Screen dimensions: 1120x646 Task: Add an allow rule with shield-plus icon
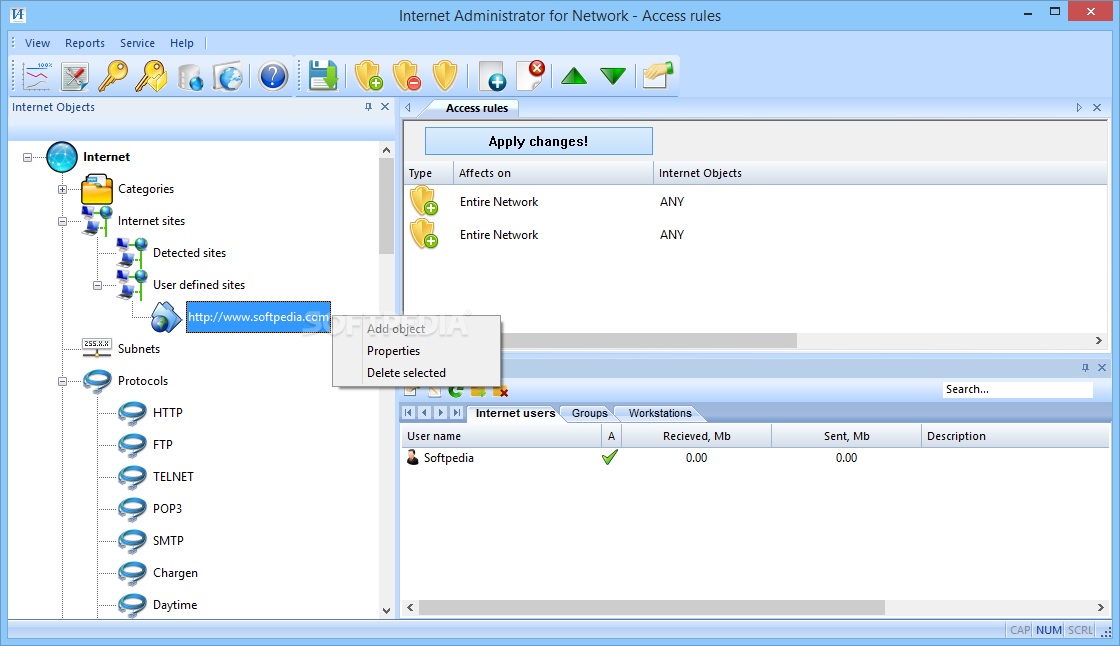[x=369, y=76]
